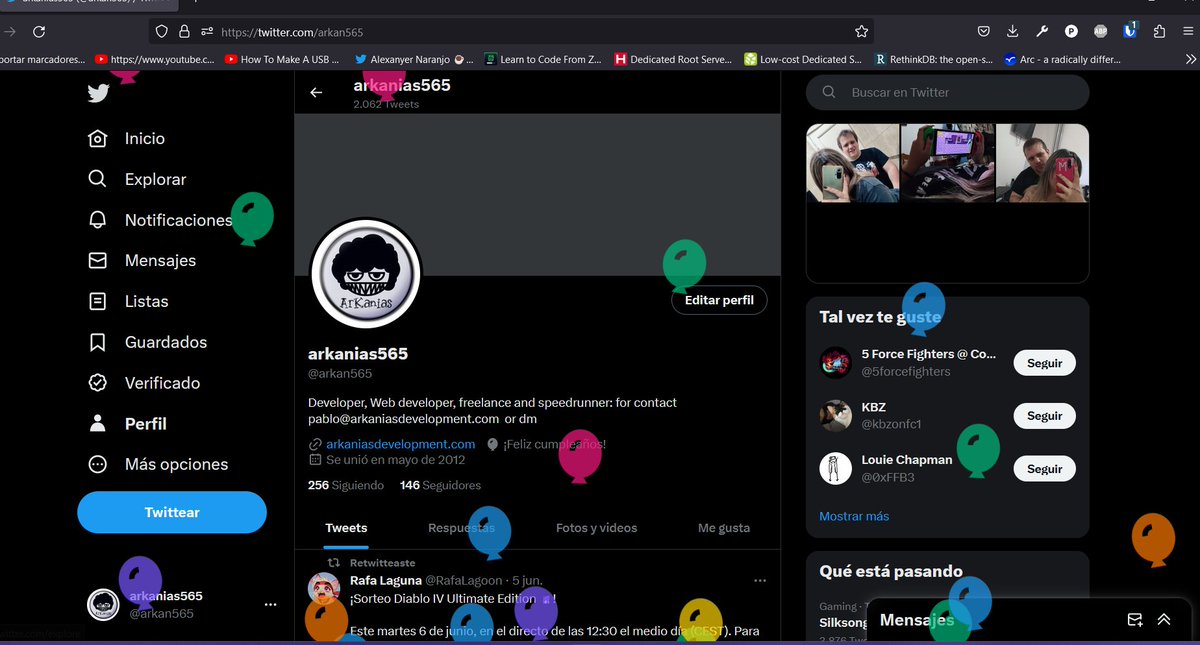Open Firefox hamburger application menu

(x=1187, y=32)
